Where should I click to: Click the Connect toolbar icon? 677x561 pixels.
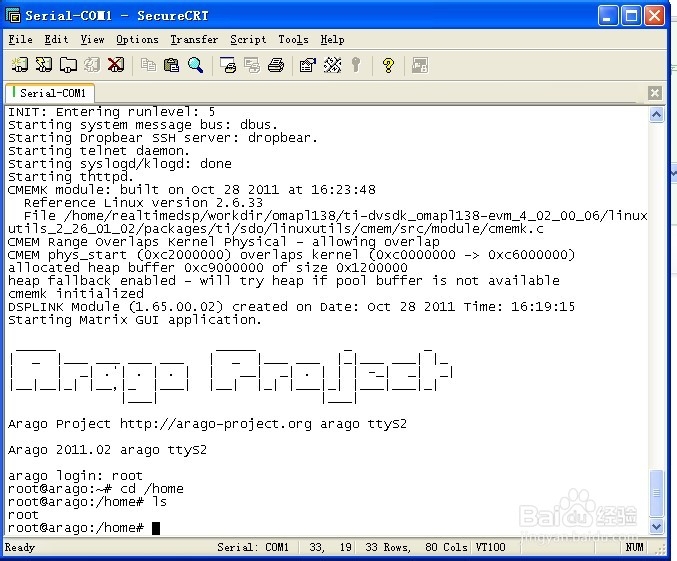(20, 65)
